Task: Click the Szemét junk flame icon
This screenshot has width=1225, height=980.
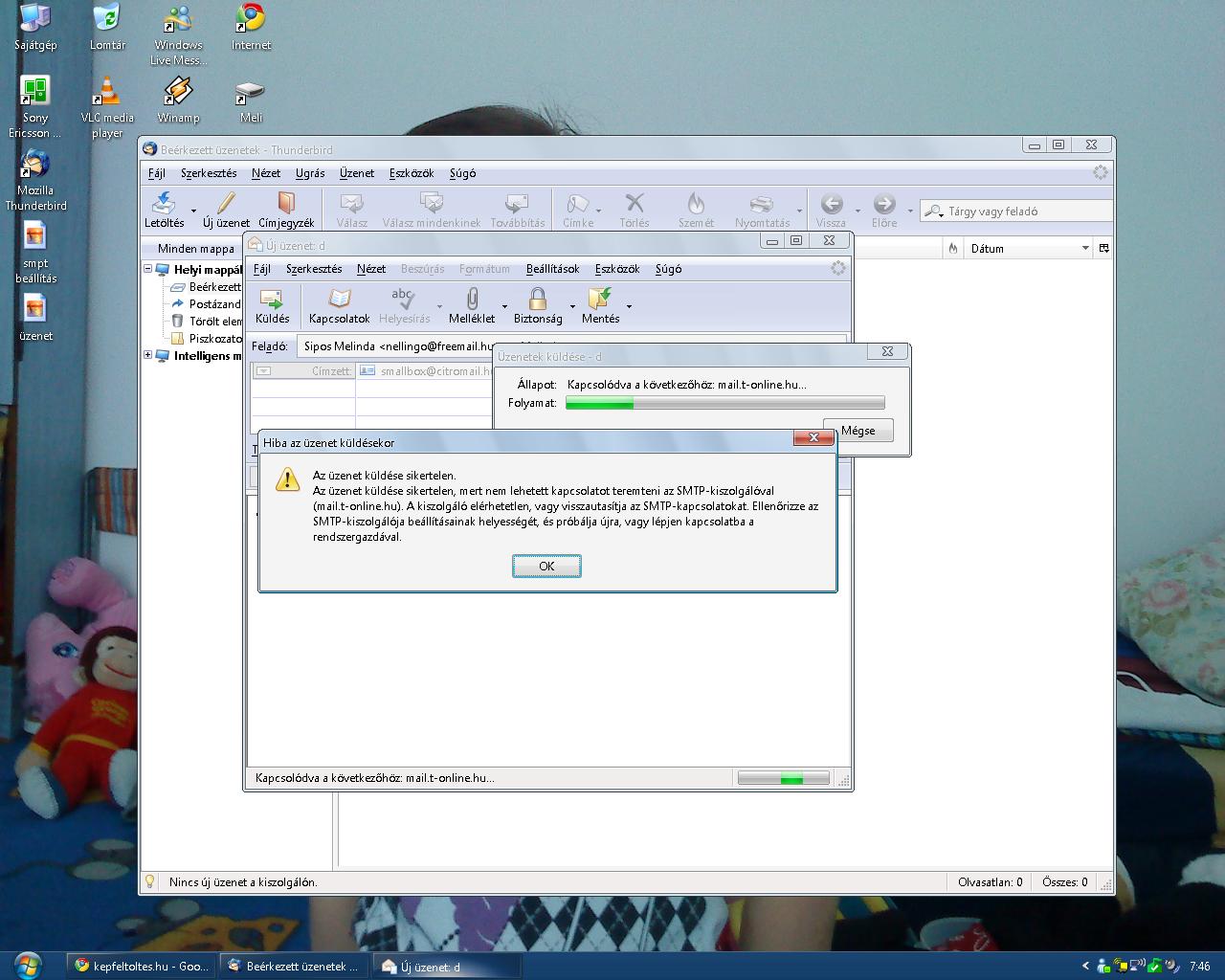Action: (x=696, y=203)
